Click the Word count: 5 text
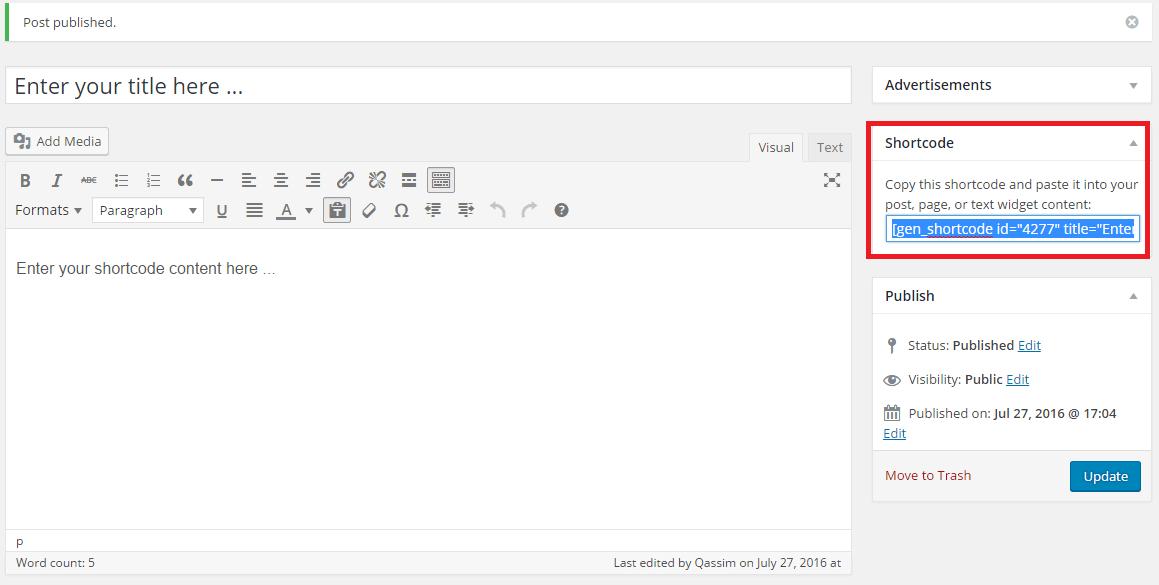1159x585 pixels. coord(55,563)
